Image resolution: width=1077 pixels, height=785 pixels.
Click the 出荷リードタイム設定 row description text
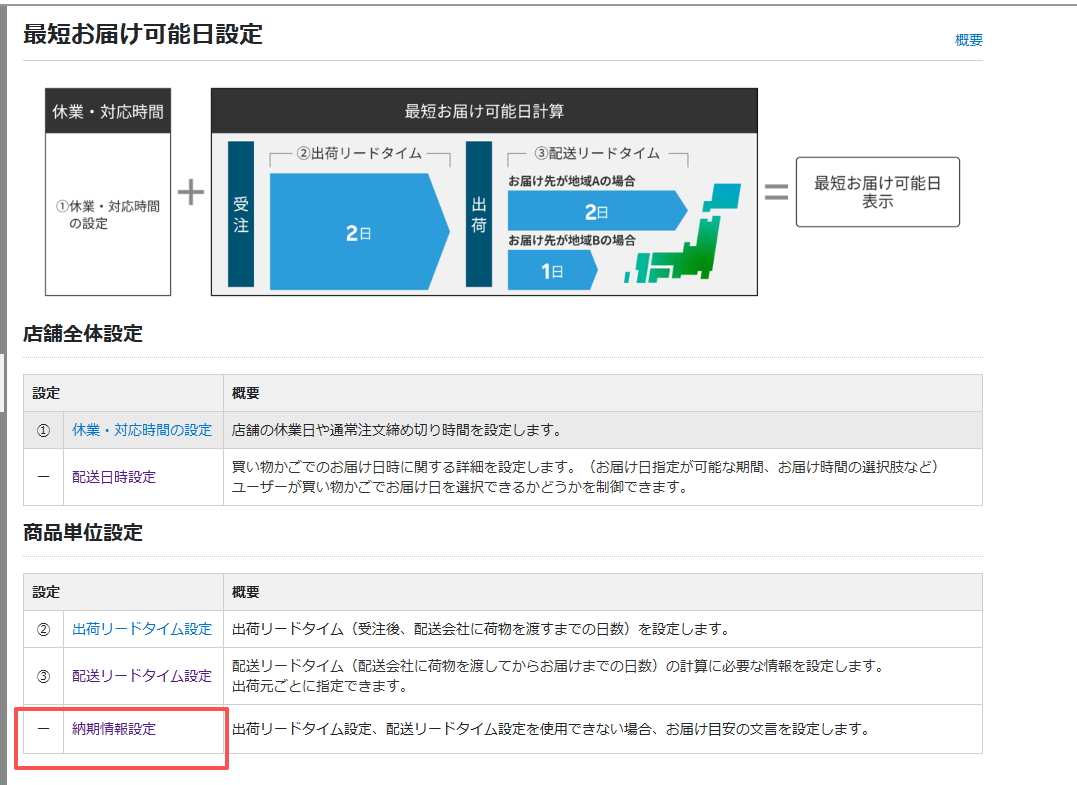(x=481, y=629)
